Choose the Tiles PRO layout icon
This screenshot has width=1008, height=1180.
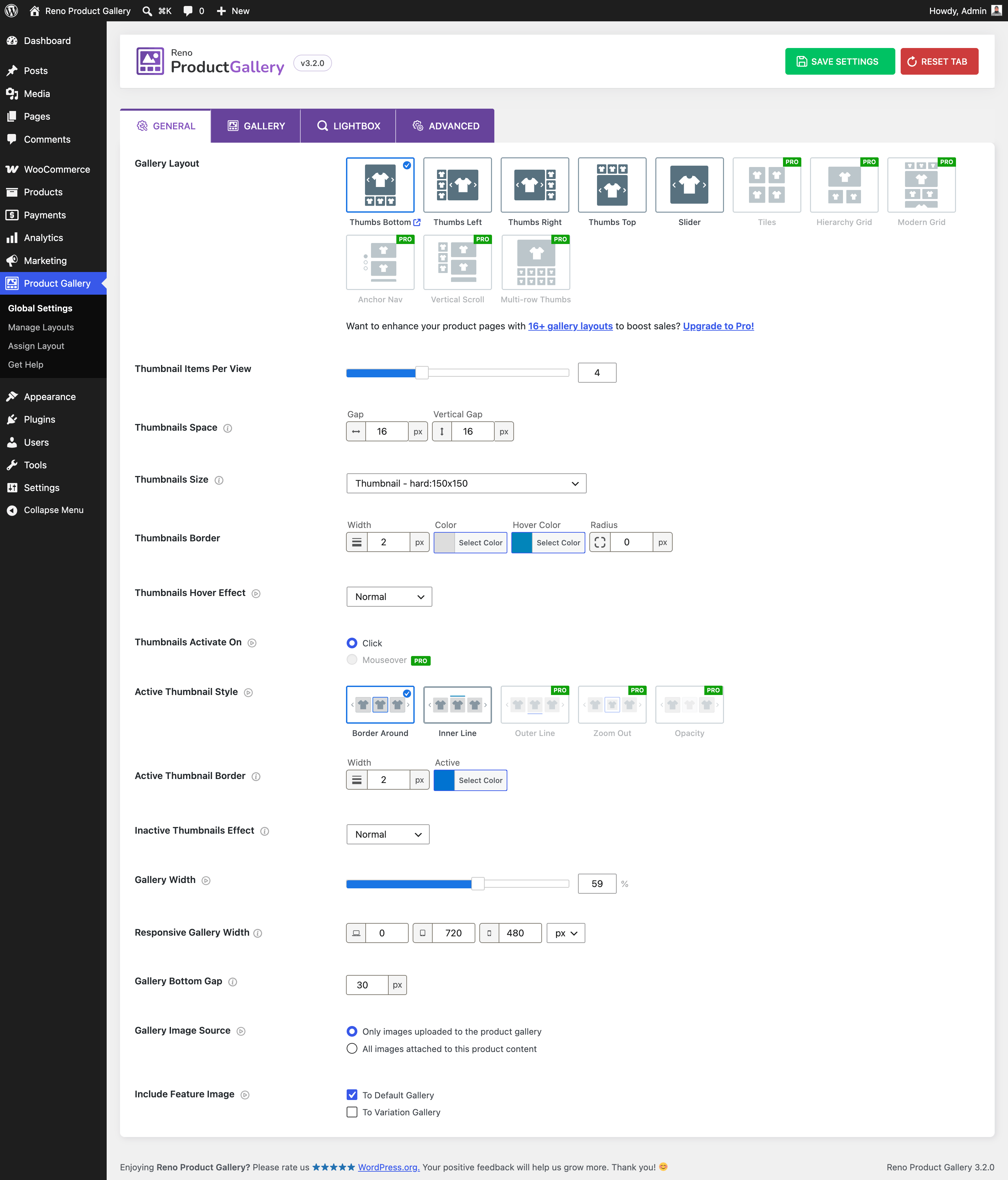point(767,185)
